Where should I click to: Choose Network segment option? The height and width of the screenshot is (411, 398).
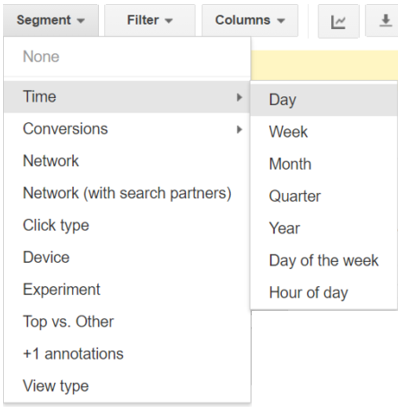tap(127, 161)
